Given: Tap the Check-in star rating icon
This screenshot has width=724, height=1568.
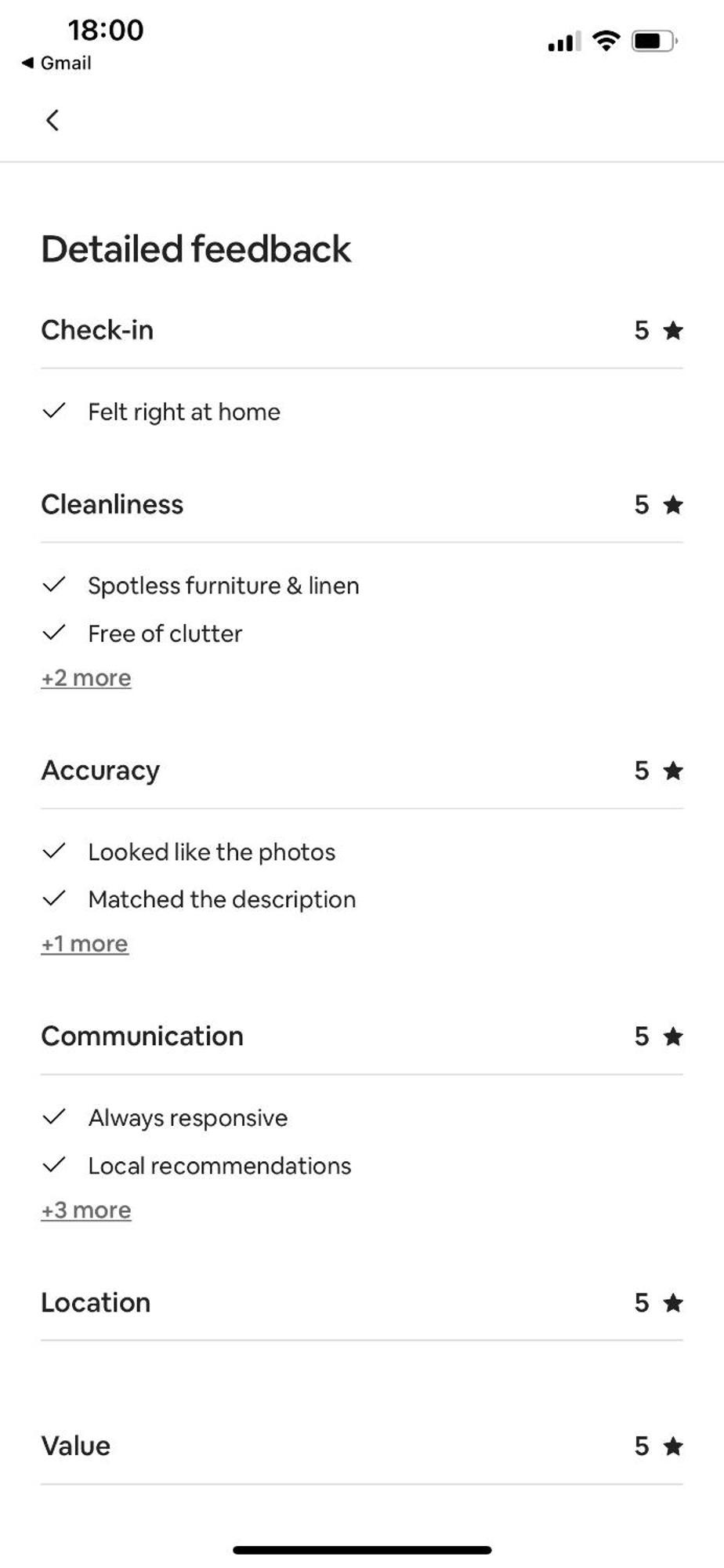Looking at the screenshot, I should tap(673, 330).
